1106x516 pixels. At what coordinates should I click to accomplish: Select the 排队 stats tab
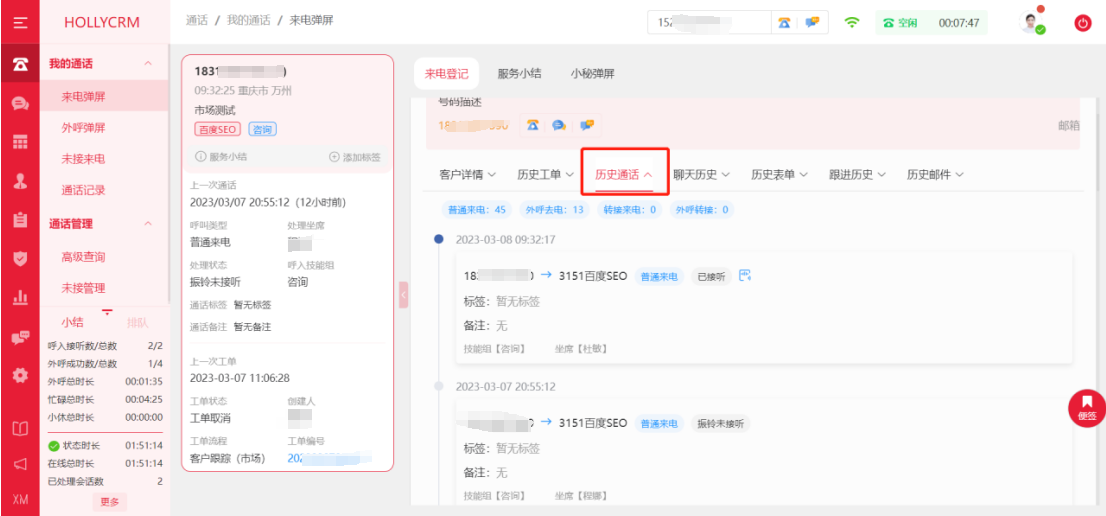coord(138,323)
